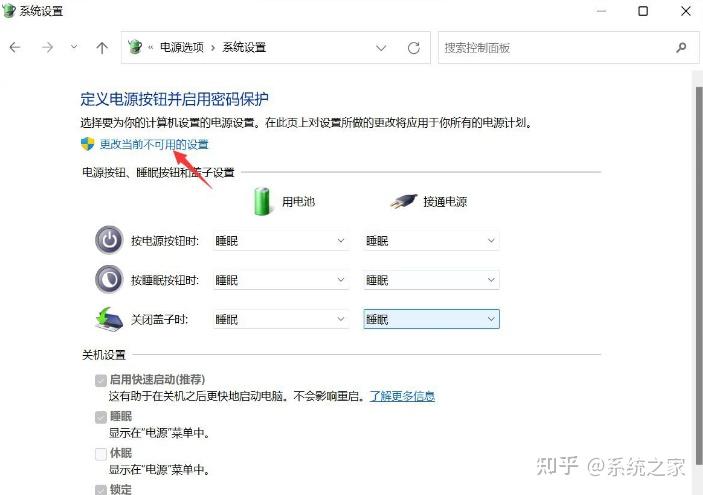Click the 用电池 column label
The width and height of the screenshot is (703, 495).
[298, 202]
